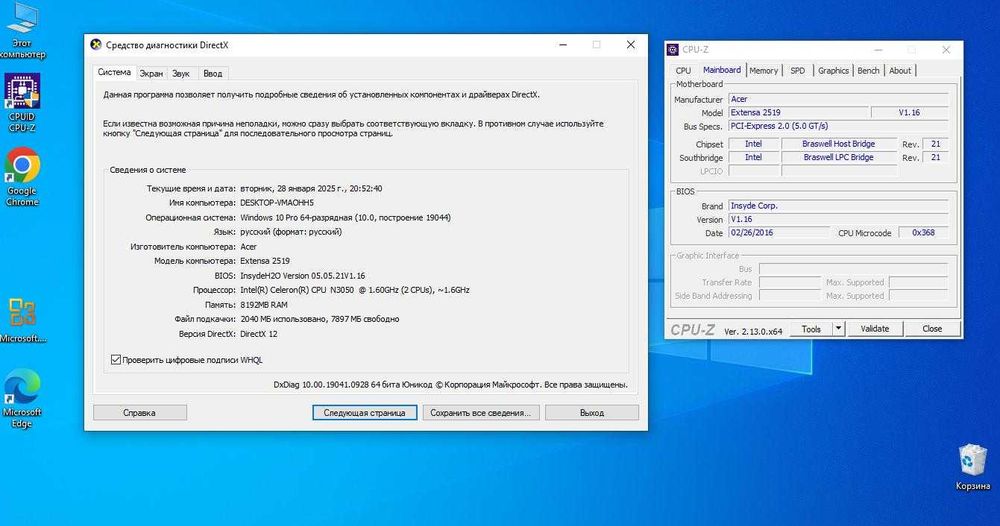
Task: Switch to the Звук tab
Action: (181, 73)
